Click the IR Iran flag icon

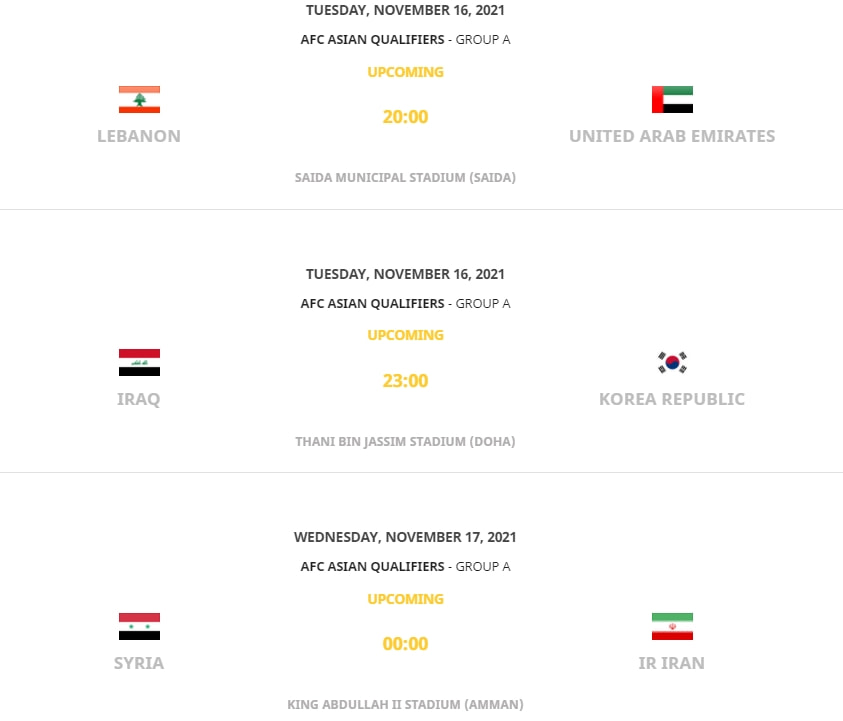click(x=672, y=626)
